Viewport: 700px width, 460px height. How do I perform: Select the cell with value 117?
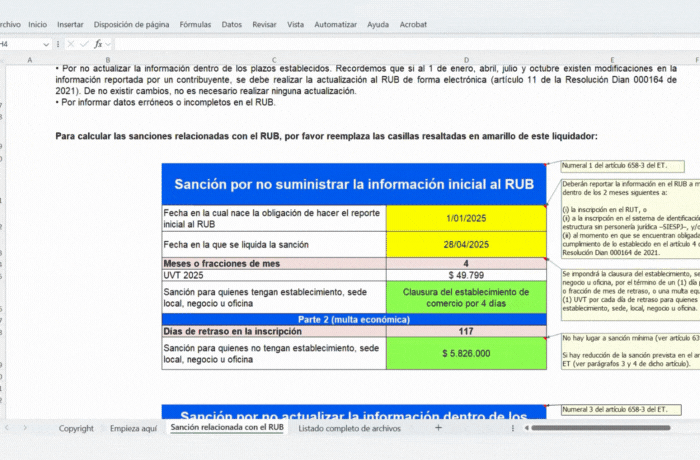click(x=466, y=331)
